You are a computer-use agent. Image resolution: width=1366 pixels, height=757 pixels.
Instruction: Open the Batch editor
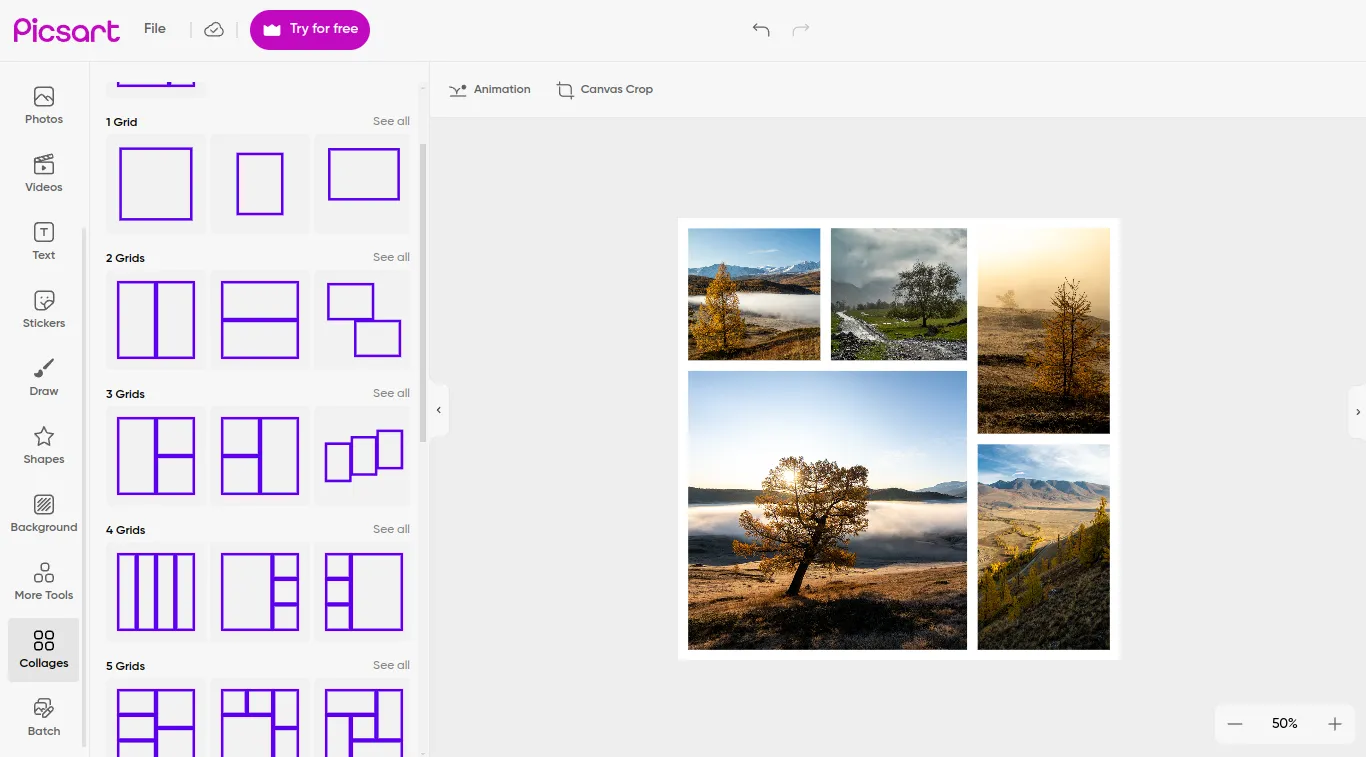click(x=43, y=717)
